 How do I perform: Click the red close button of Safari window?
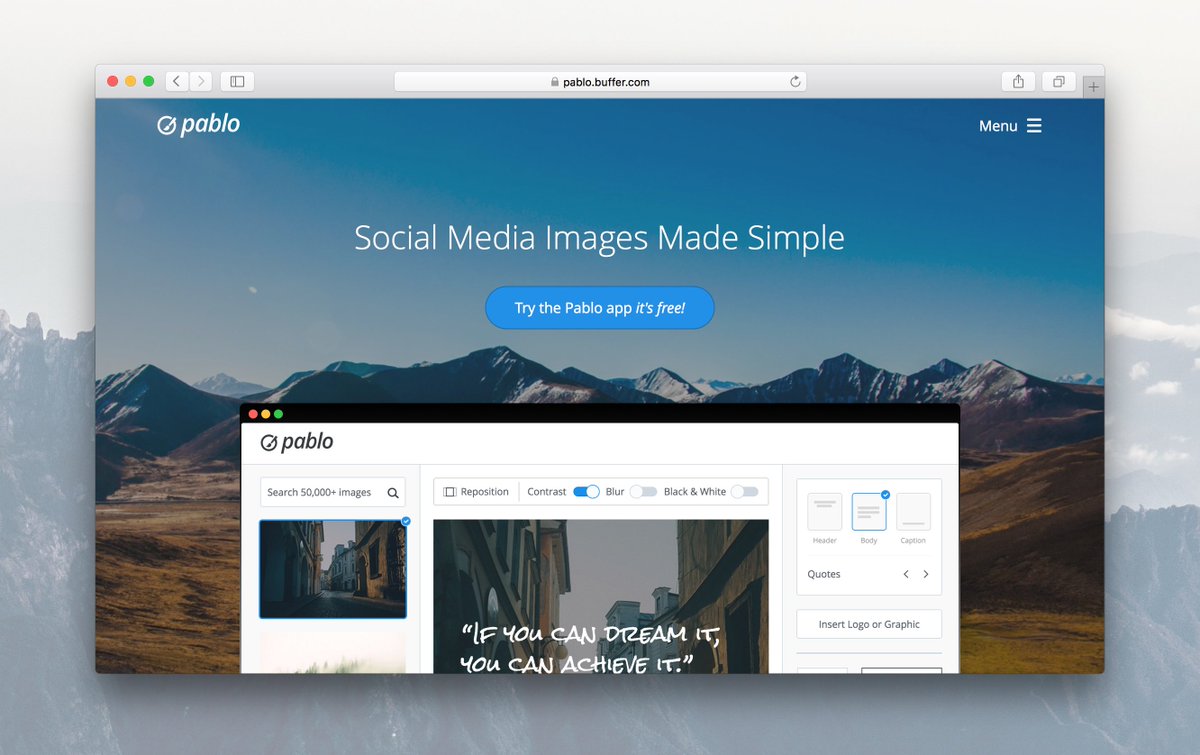pos(113,81)
